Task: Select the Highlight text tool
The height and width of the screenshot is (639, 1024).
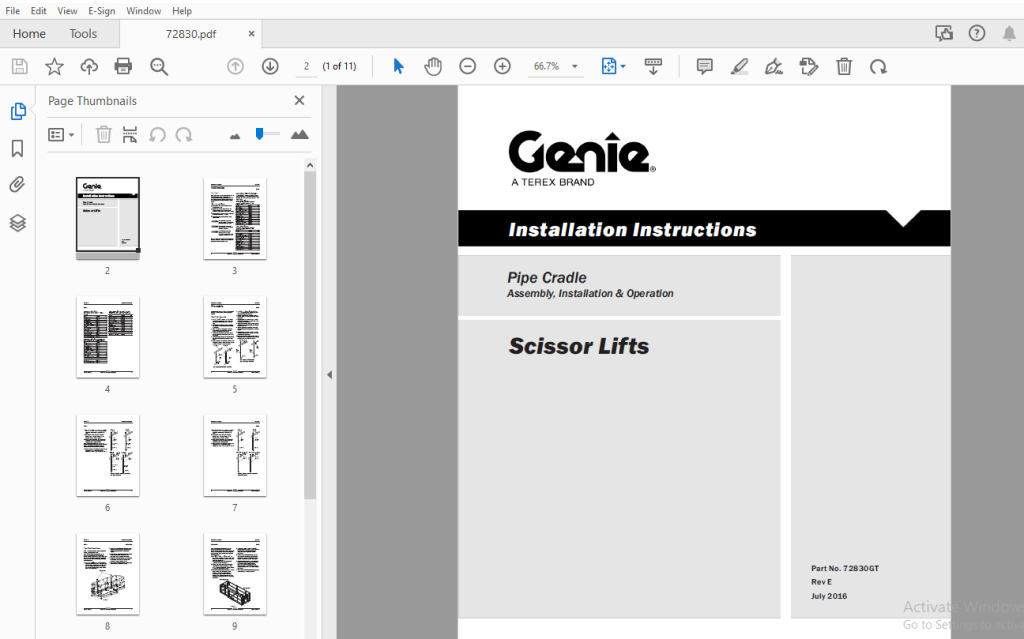Action: click(740, 66)
